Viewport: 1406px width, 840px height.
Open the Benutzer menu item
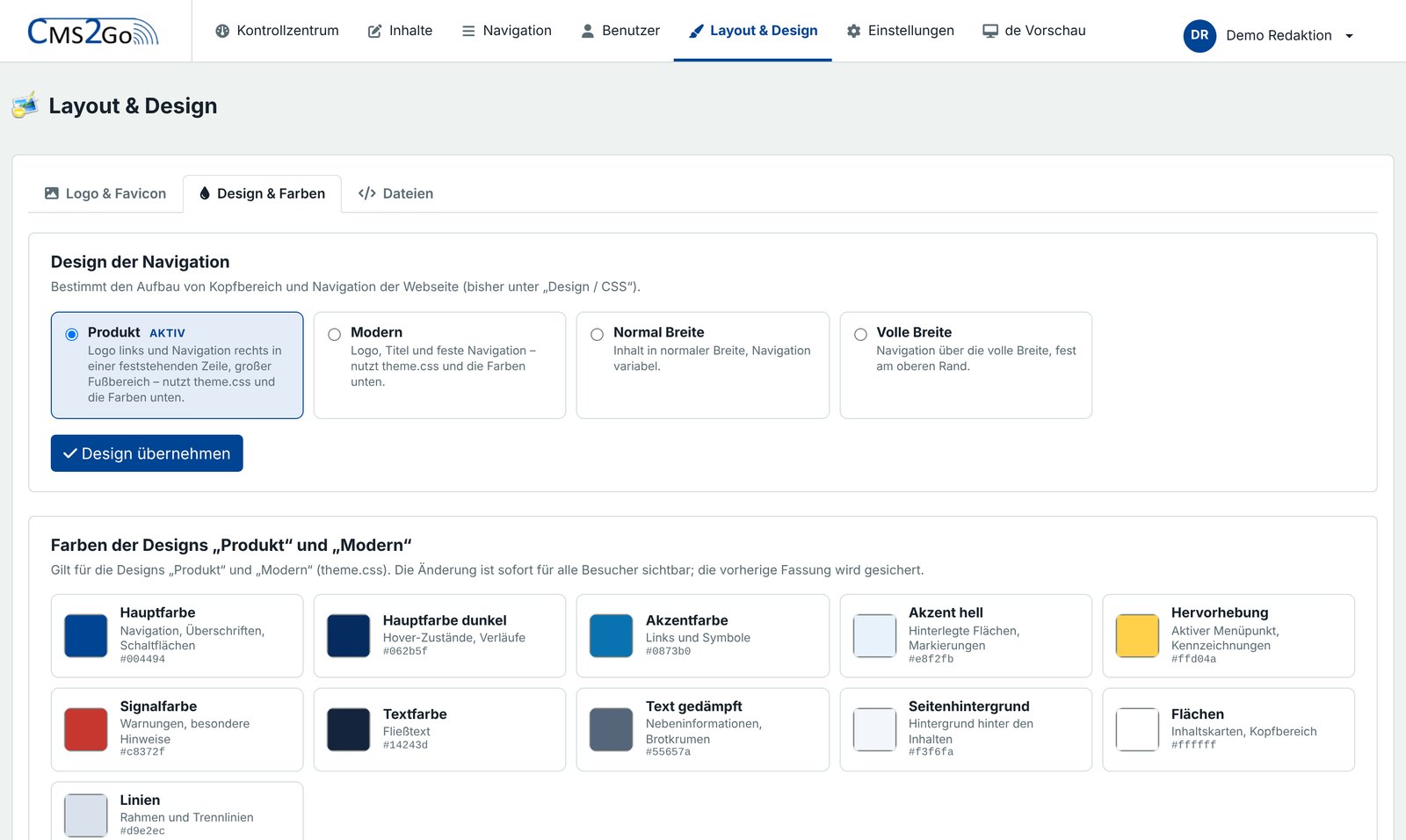(620, 31)
